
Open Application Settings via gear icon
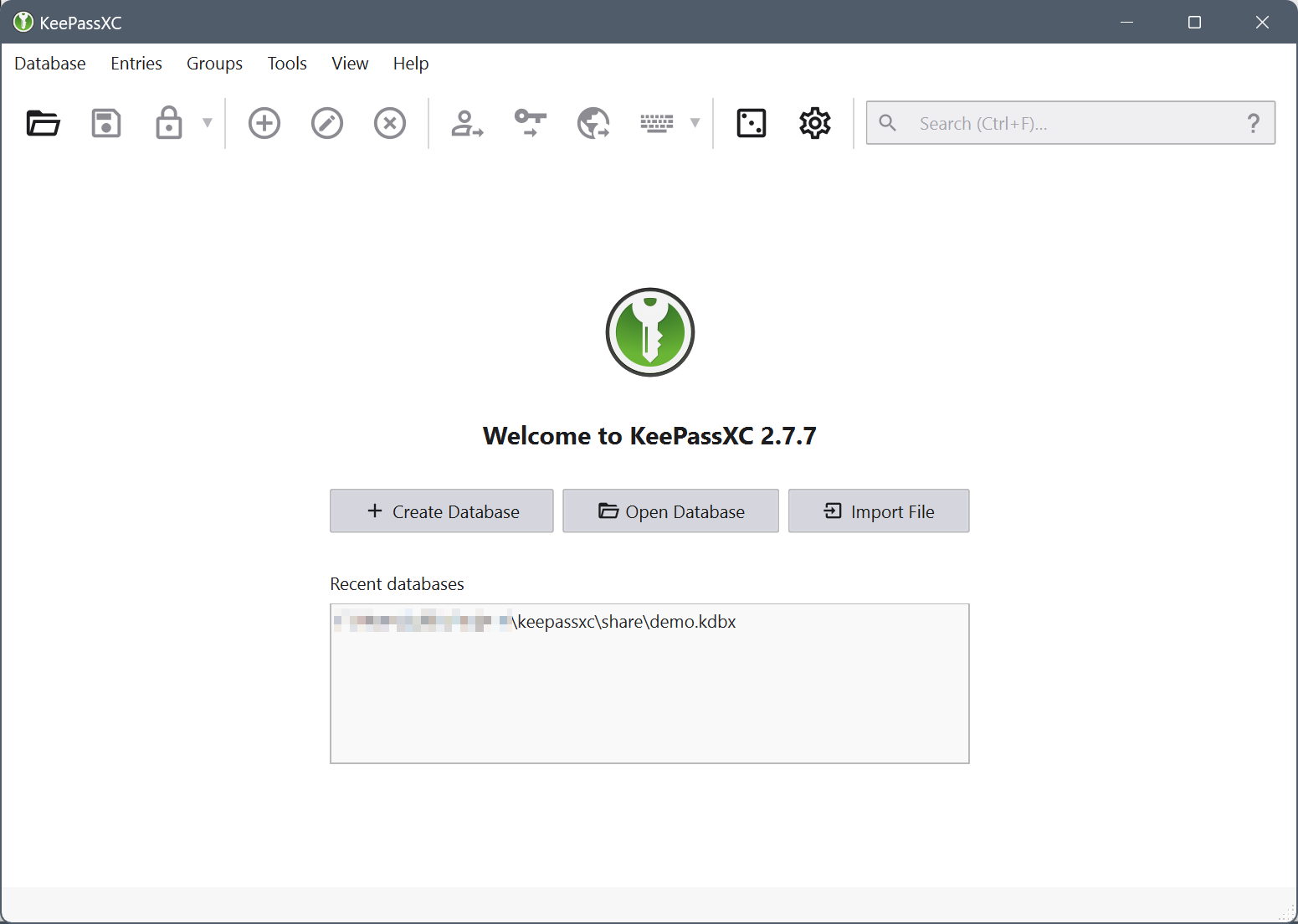(x=813, y=123)
